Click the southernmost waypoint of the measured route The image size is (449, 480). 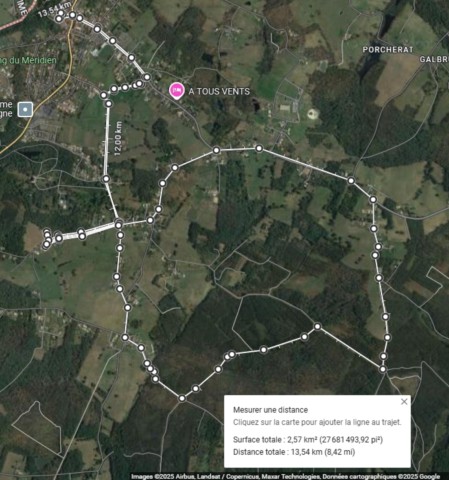pyautogui.click(x=182, y=398)
